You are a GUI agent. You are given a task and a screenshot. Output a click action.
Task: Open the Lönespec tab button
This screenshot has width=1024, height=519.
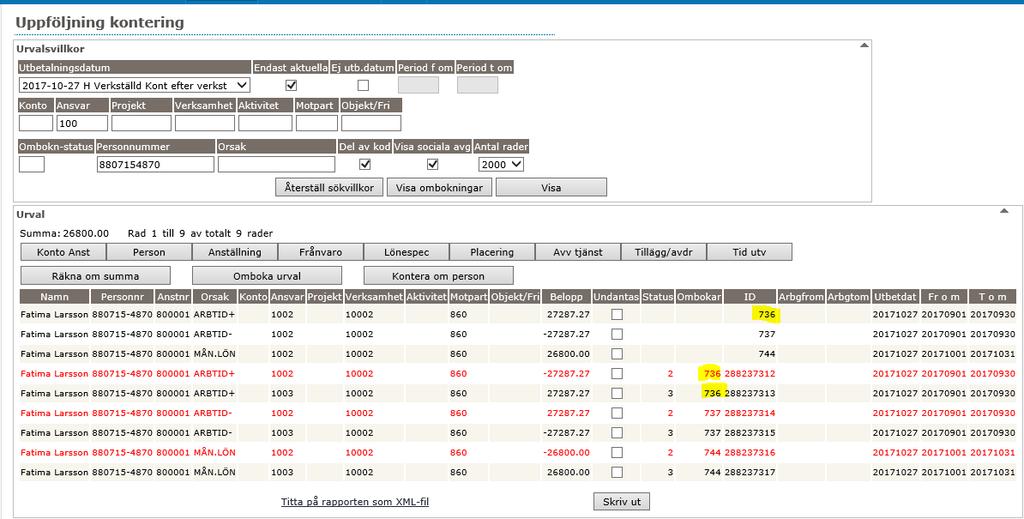[x=406, y=252]
